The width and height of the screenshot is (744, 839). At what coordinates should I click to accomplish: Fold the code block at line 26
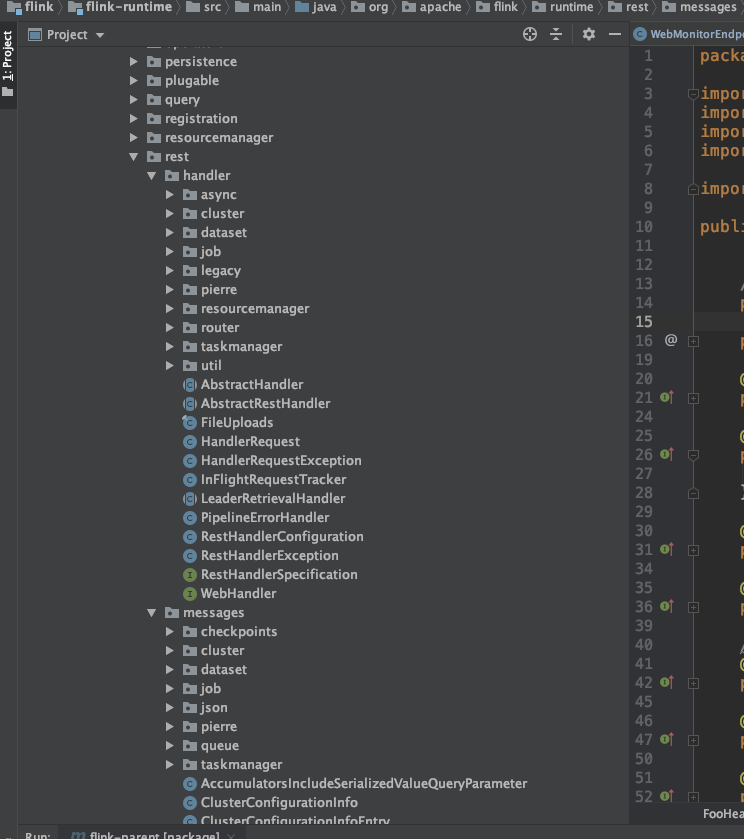pos(693,455)
